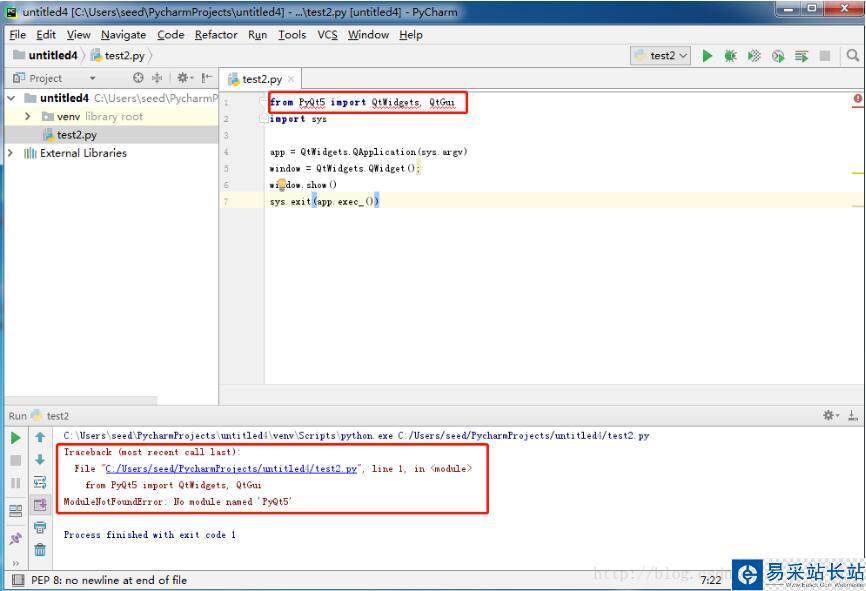The width and height of the screenshot is (866, 591).
Task: Pin the Run tab with the pushpin
Action: pyautogui.click(x=14, y=535)
